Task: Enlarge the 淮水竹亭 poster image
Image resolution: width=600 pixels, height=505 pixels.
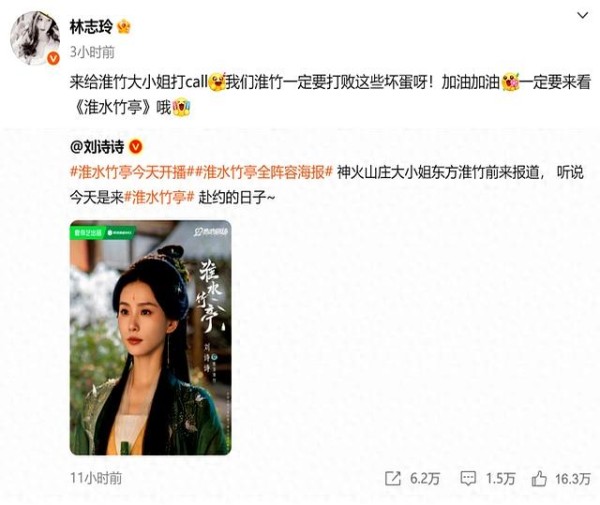Action: coord(150,337)
